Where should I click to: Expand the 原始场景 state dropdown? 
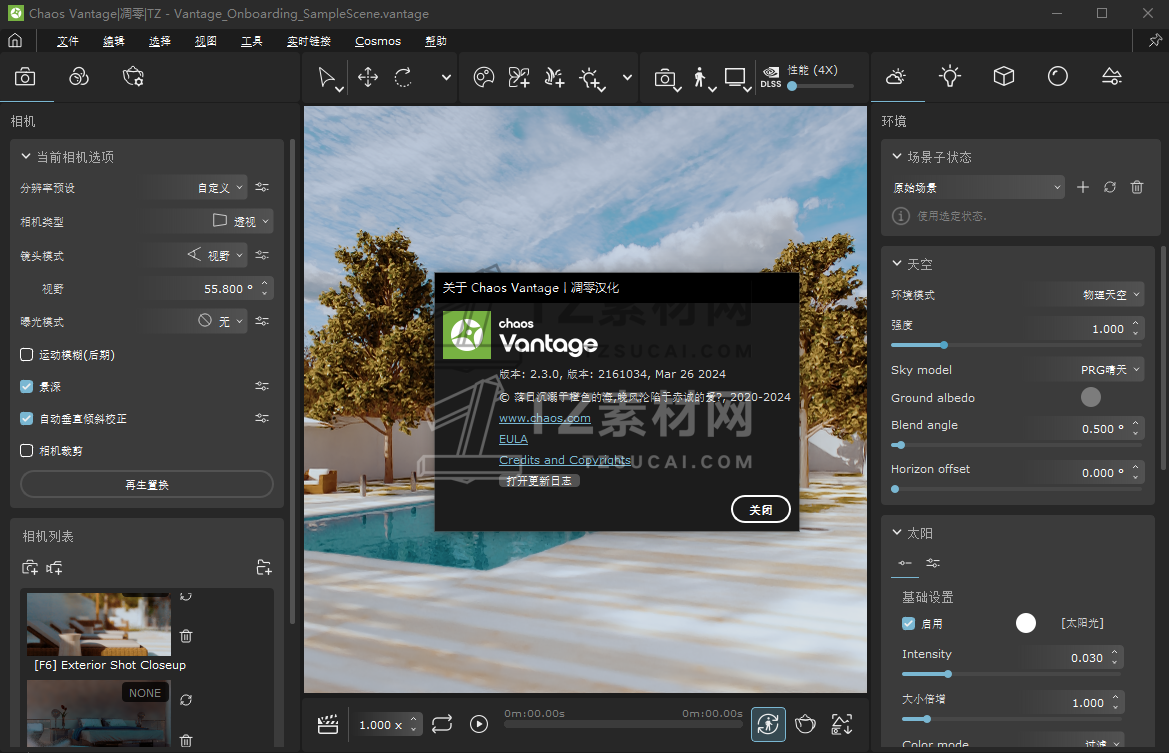click(1058, 187)
